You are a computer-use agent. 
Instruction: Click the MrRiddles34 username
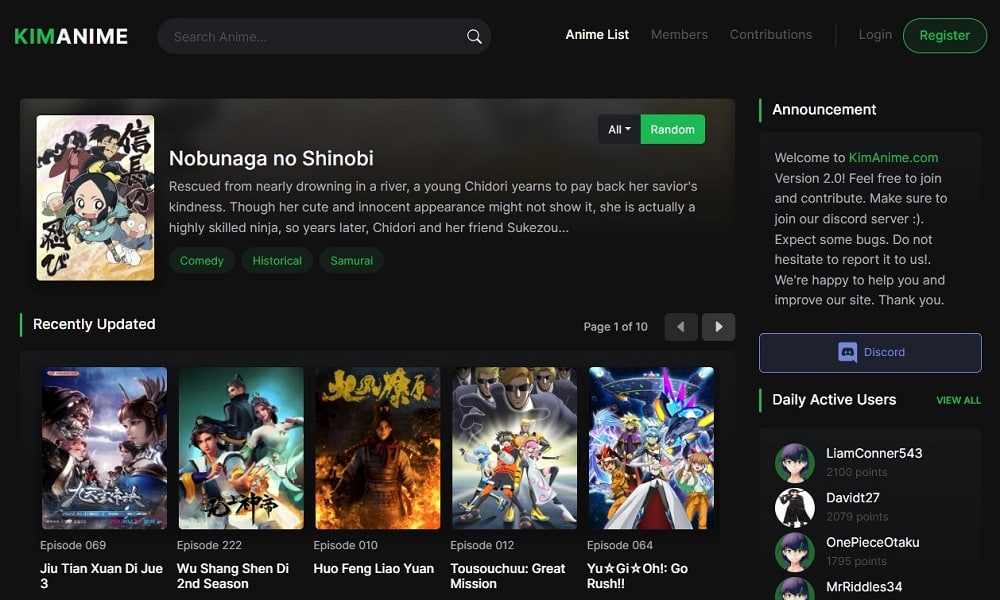point(864,587)
